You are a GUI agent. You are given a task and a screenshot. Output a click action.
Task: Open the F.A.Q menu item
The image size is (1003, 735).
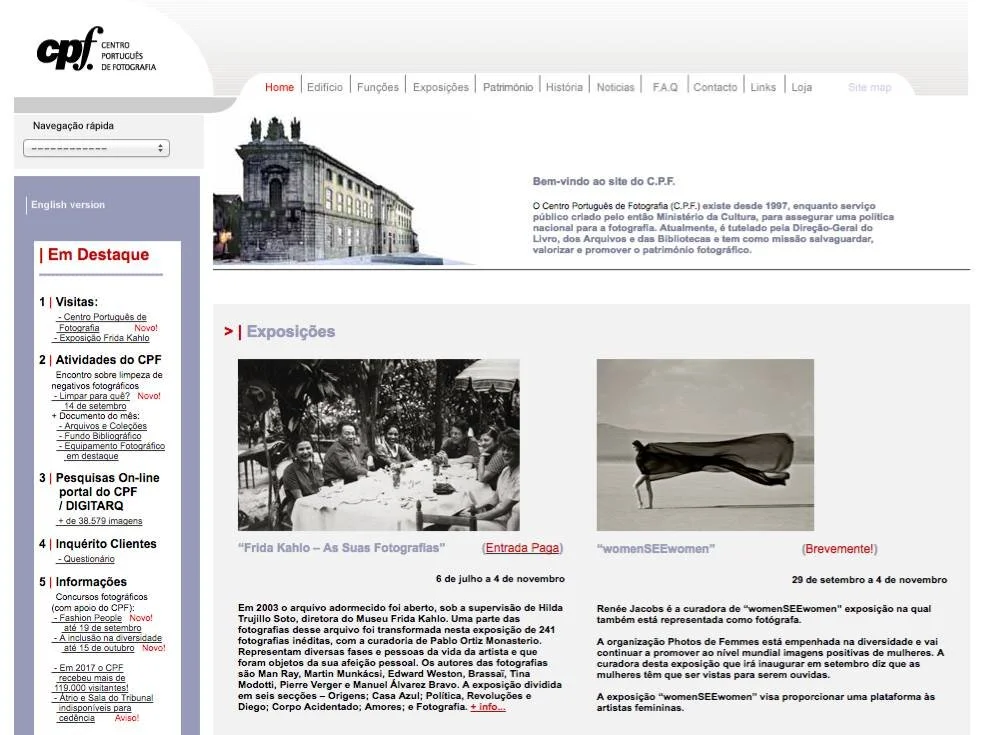click(665, 87)
